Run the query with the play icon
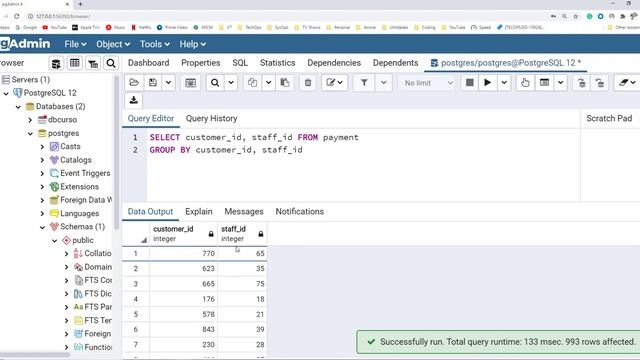 487,83
